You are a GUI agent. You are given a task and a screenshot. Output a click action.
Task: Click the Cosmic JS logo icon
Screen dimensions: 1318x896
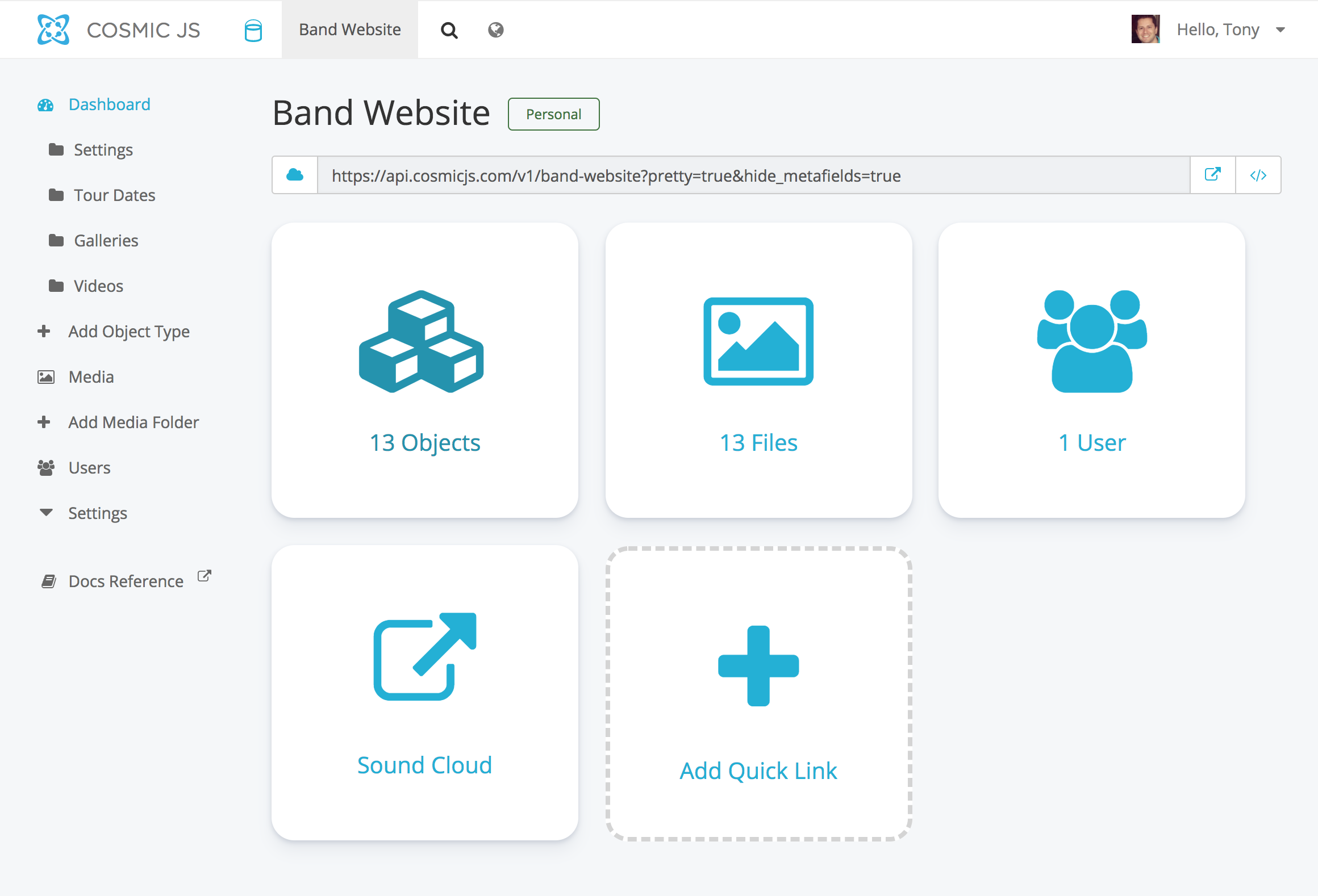(x=53, y=30)
